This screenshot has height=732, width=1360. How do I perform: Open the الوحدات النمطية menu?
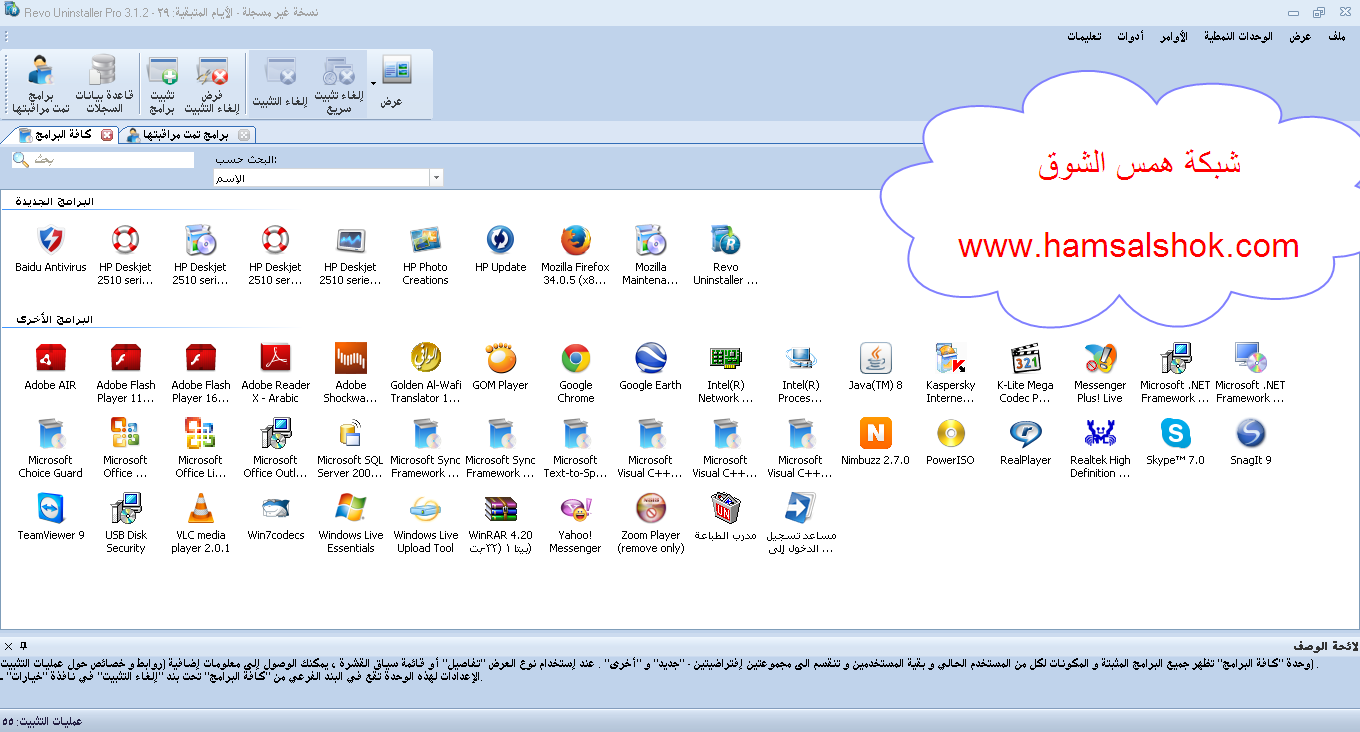pos(1238,36)
